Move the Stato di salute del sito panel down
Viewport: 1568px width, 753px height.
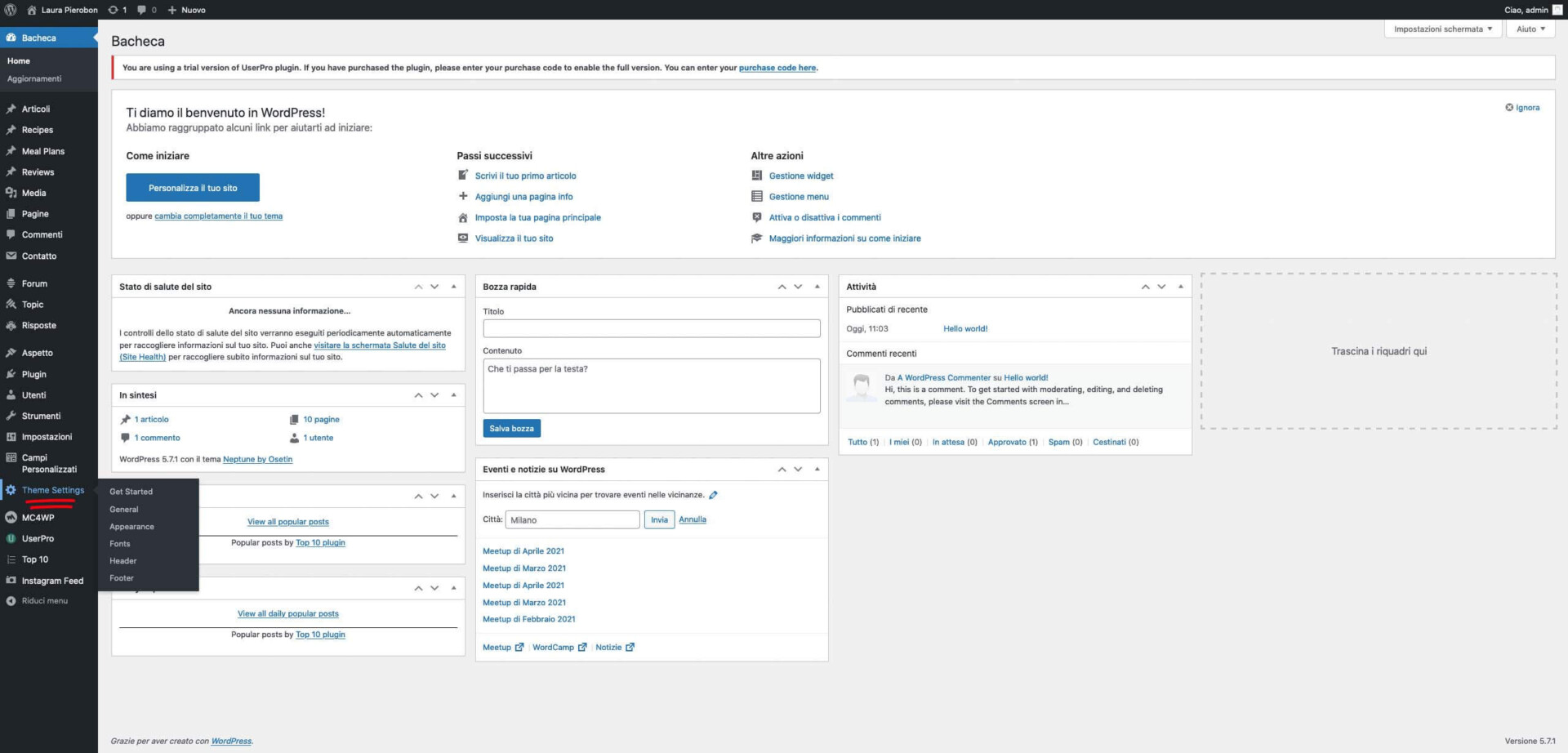[x=434, y=287]
